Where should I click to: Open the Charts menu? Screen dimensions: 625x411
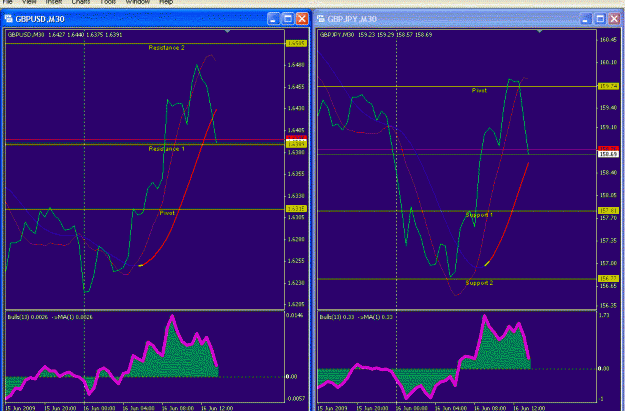point(81,2)
